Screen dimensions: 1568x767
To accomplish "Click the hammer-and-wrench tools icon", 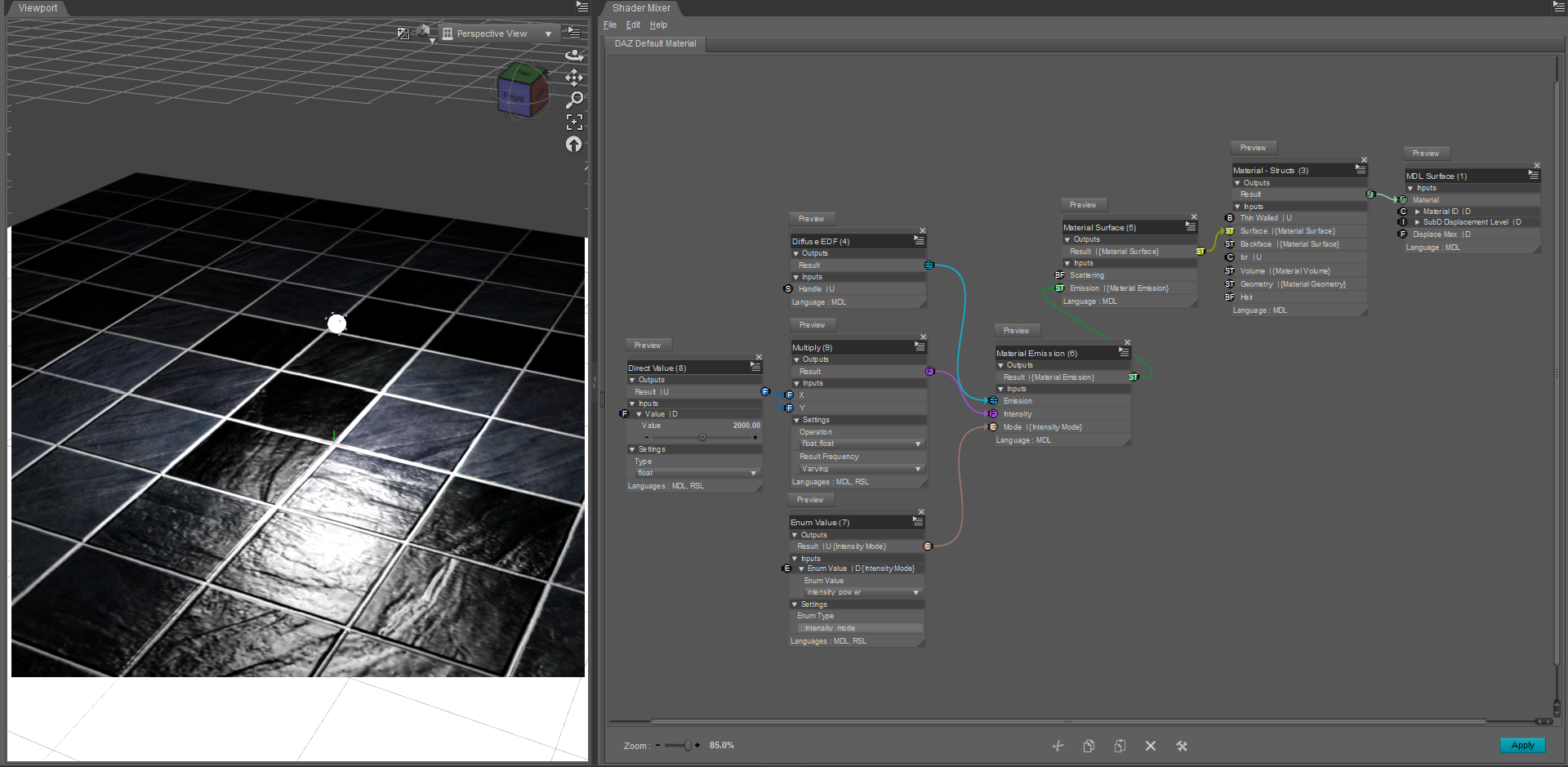I will coord(1181,746).
